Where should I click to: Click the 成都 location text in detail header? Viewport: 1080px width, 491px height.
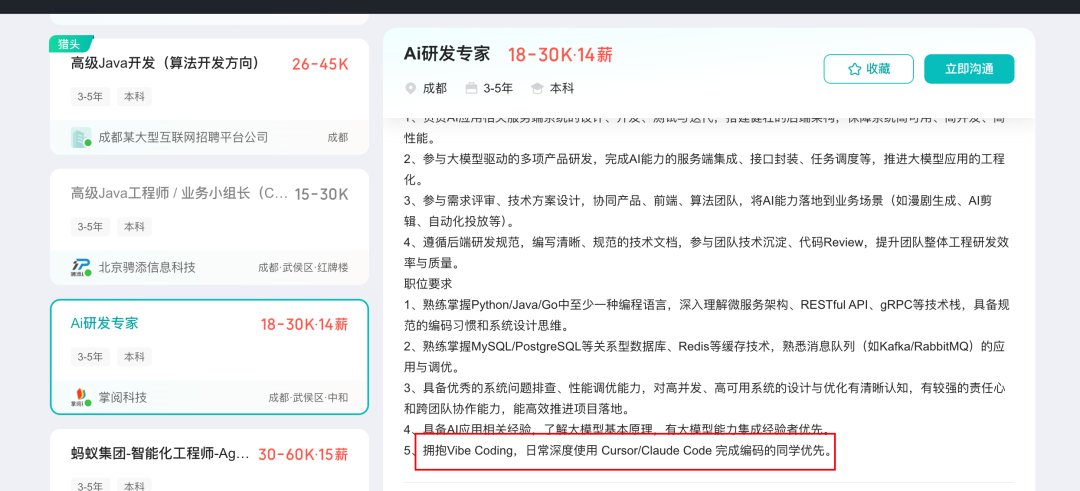point(435,88)
